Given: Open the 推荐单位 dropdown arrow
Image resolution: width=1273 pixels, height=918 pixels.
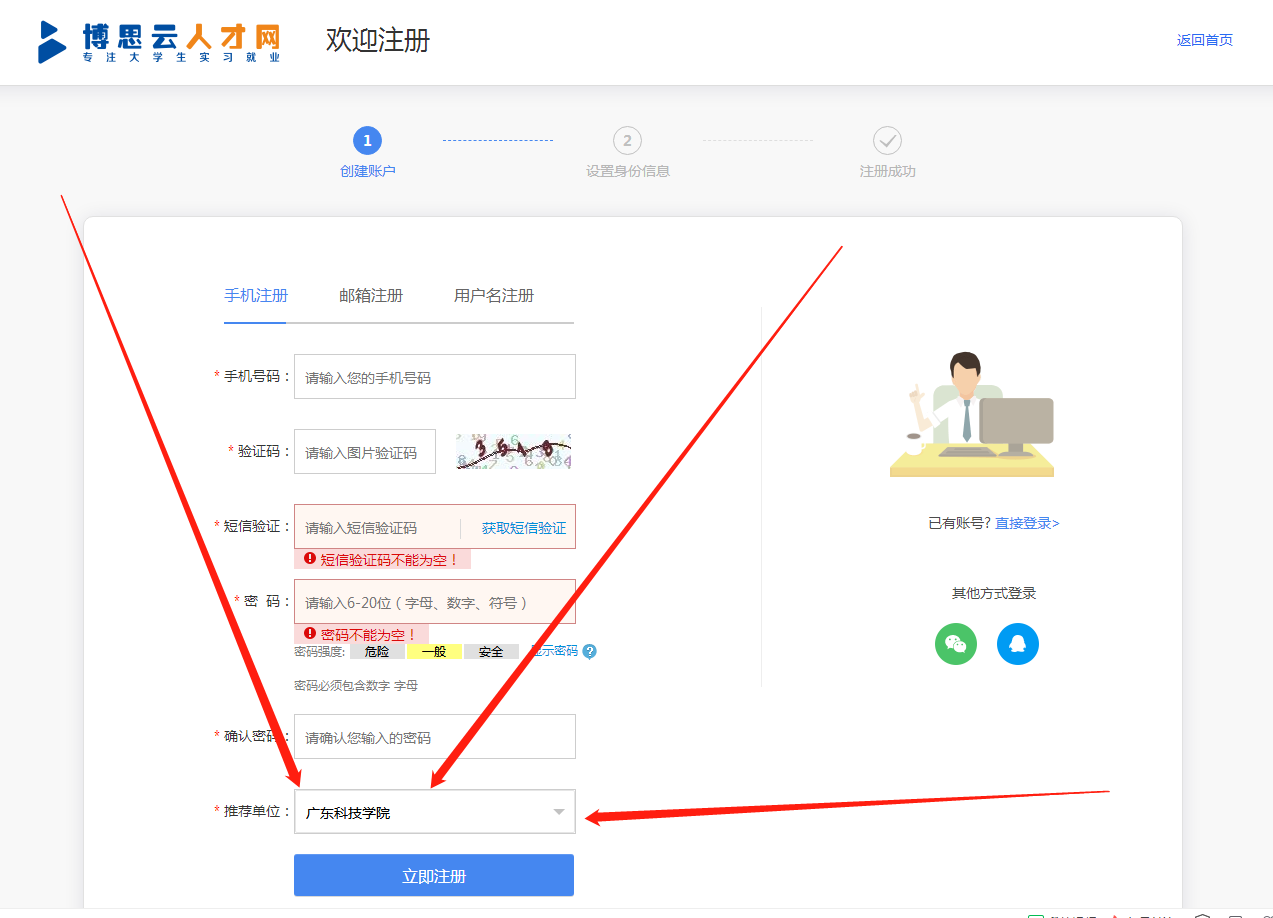Looking at the screenshot, I should coord(559,812).
